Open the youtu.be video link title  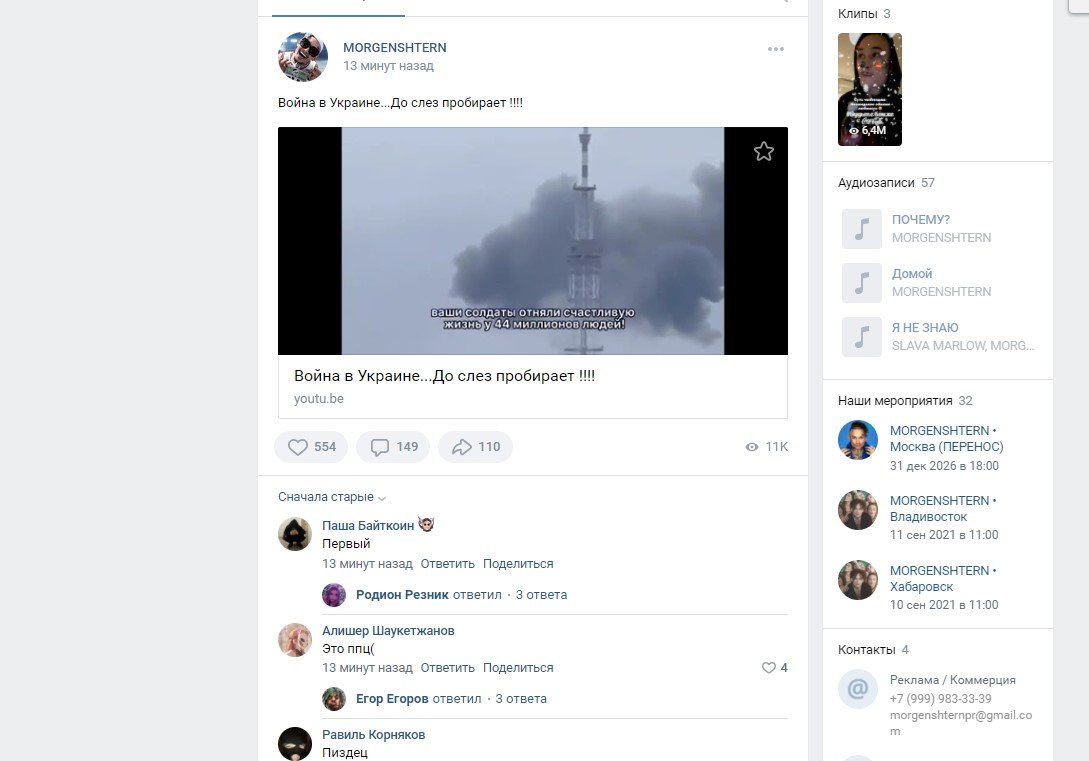click(444, 376)
